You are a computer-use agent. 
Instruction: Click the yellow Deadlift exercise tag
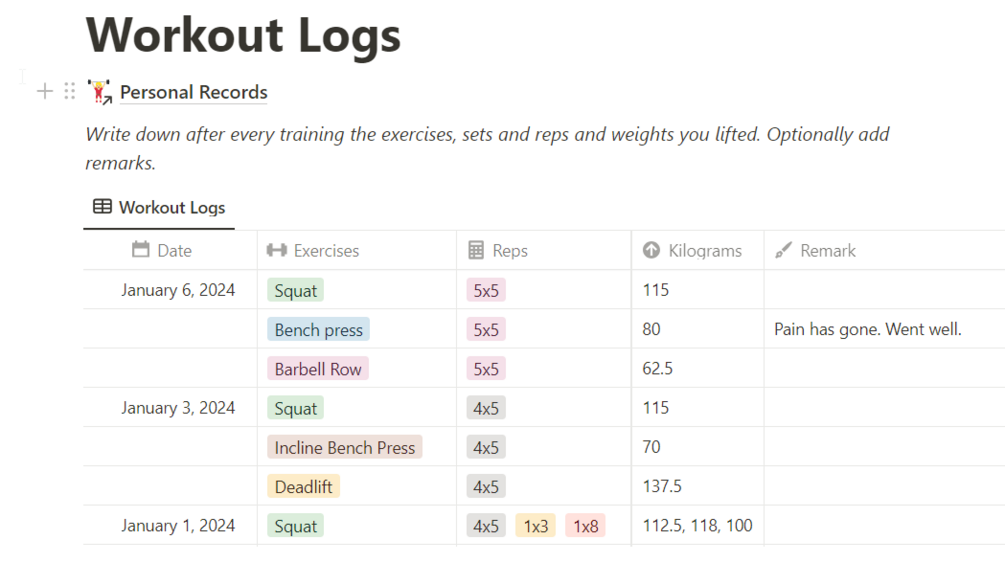[303, 487]
